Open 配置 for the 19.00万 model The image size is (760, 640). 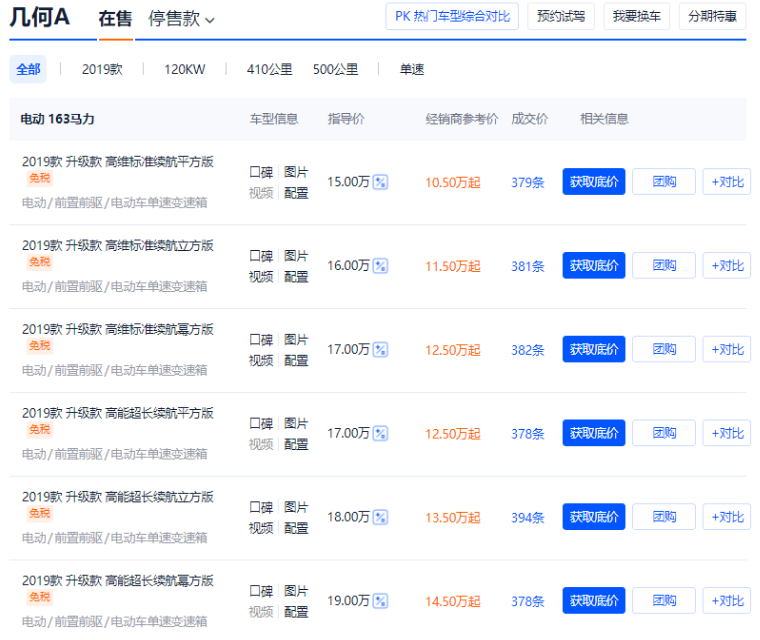(296, 612)
